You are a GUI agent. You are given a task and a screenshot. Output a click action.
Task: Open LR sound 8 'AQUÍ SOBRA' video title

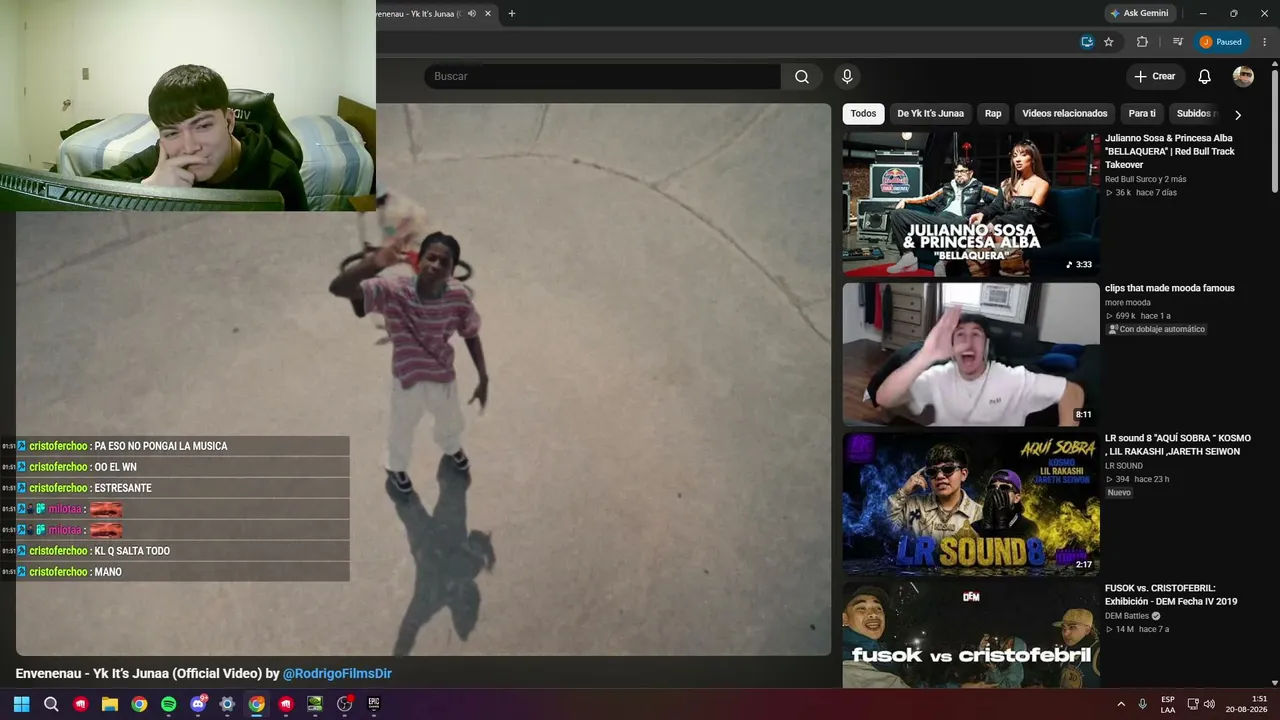pyautogui.click(x=1178, y=445)
